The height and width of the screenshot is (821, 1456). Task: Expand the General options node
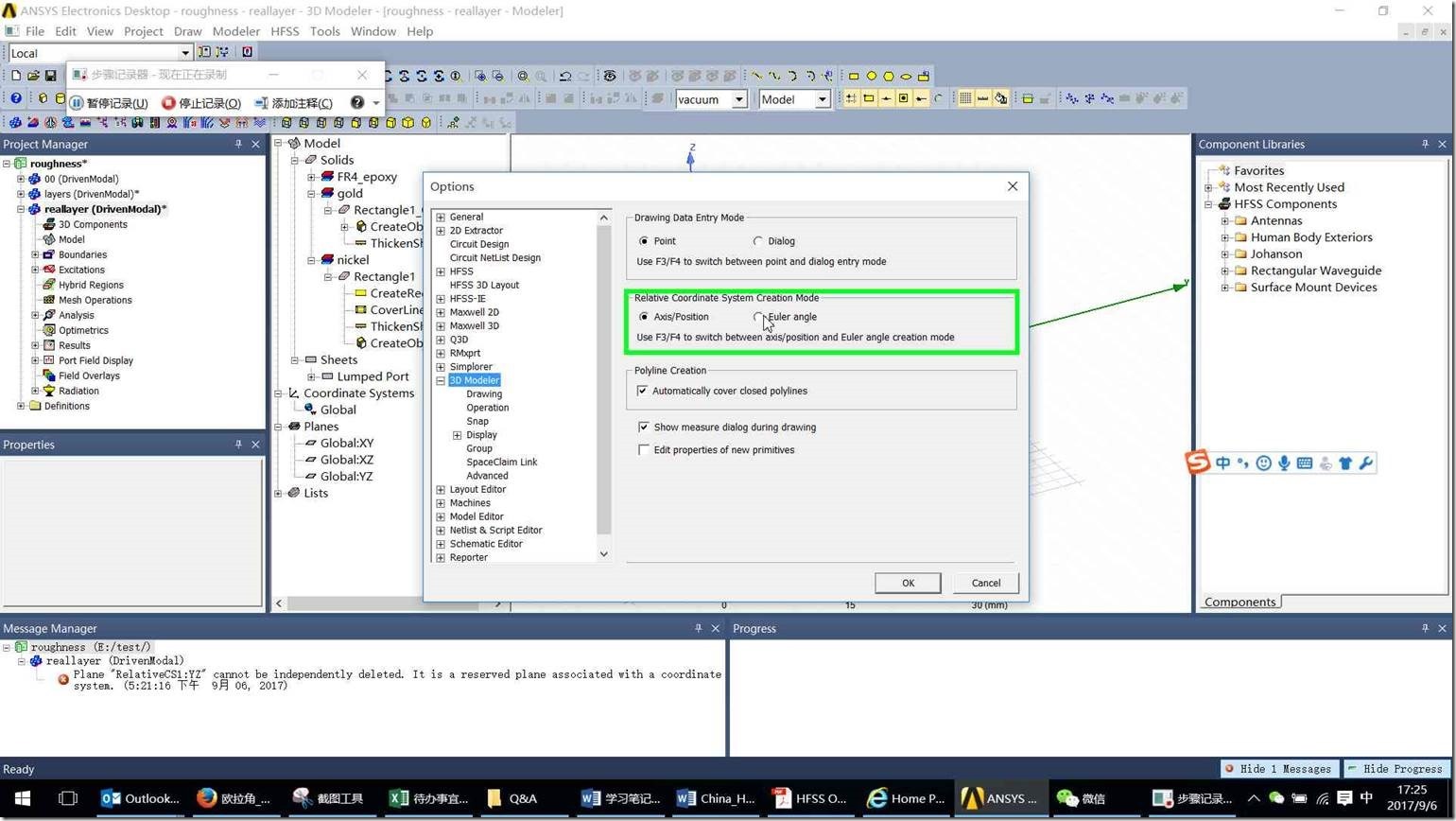coord(441,218)
